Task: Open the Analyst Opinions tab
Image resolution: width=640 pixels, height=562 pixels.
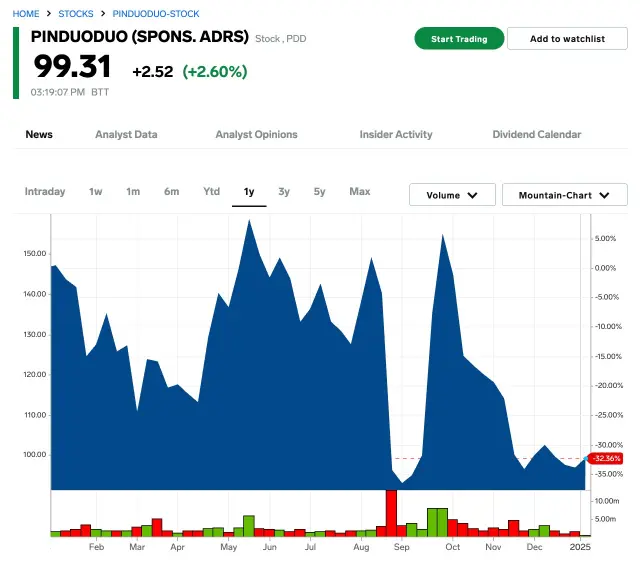Action: click(256, 134)
